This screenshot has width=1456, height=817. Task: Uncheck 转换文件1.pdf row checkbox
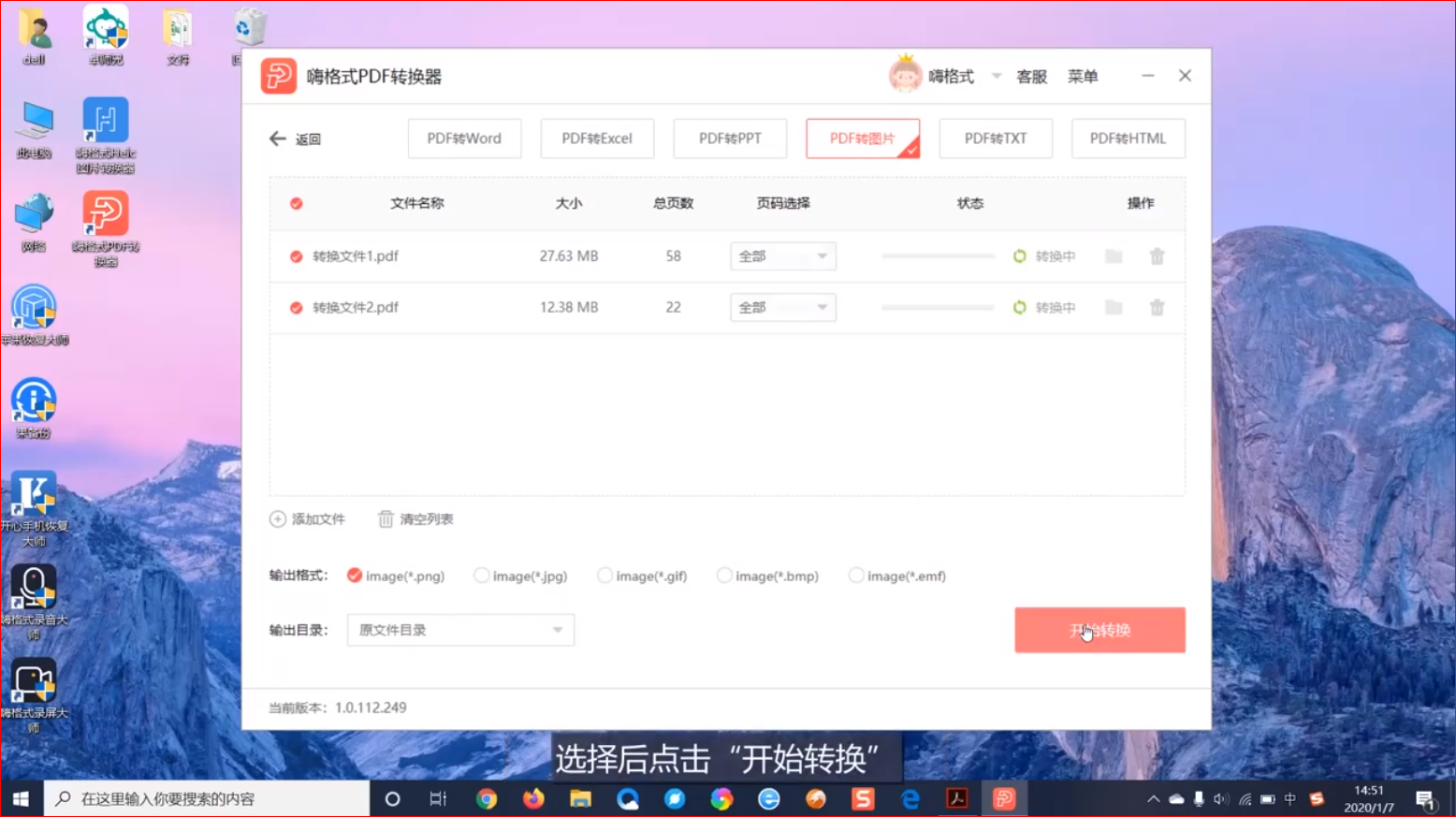(296, 256)
